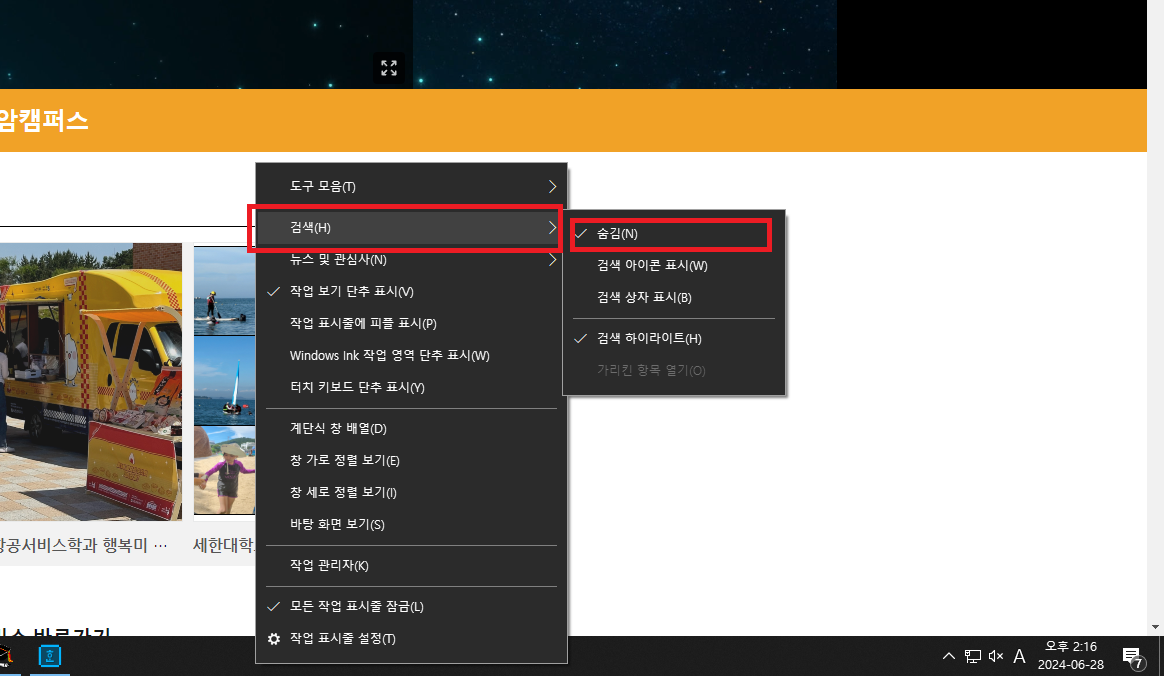Click the IME language indicator A
The width and height of the screenshot is (1164, 676).
click(x=1020, y=657)
